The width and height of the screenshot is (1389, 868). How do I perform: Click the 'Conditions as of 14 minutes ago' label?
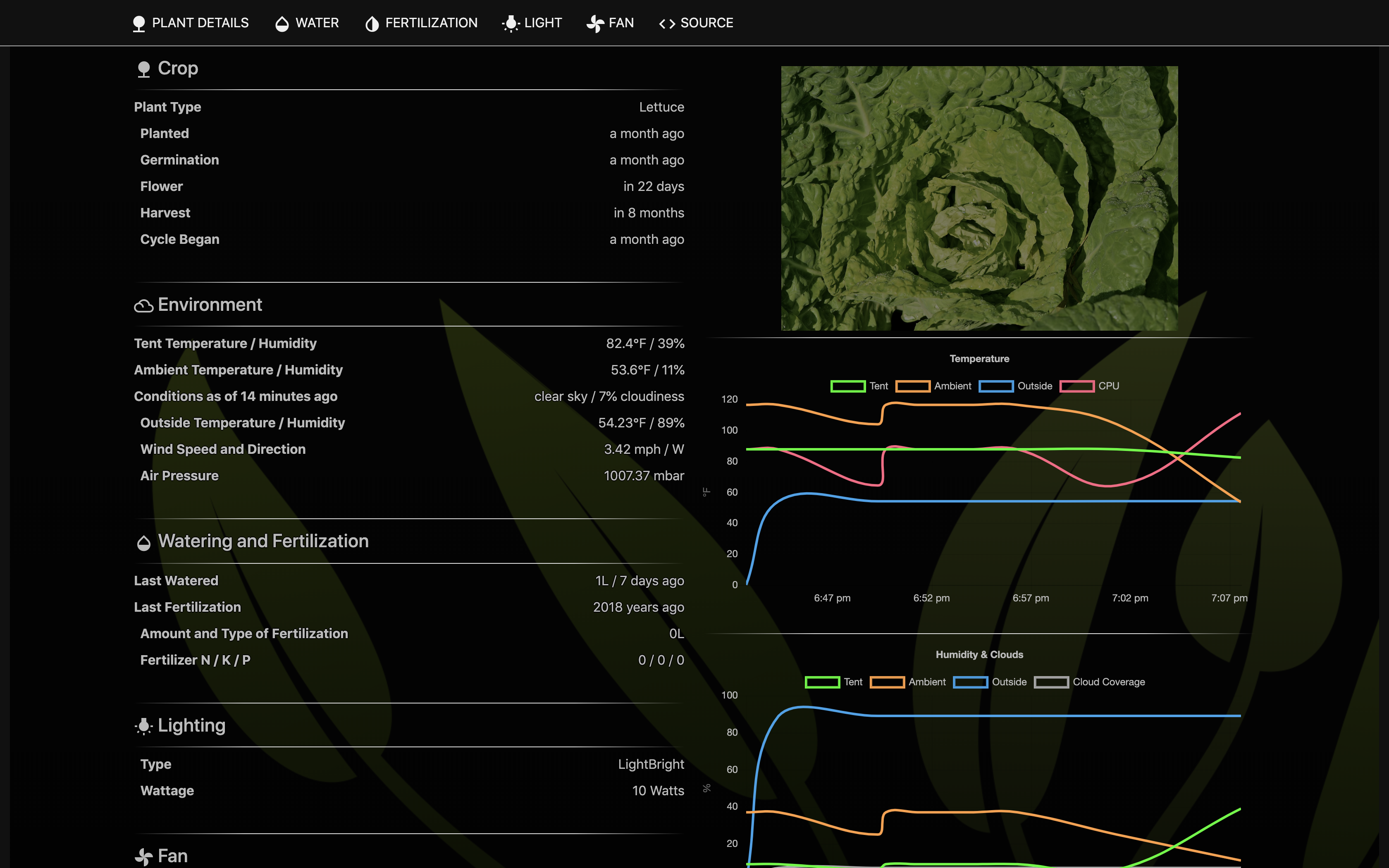pos(235,396)
